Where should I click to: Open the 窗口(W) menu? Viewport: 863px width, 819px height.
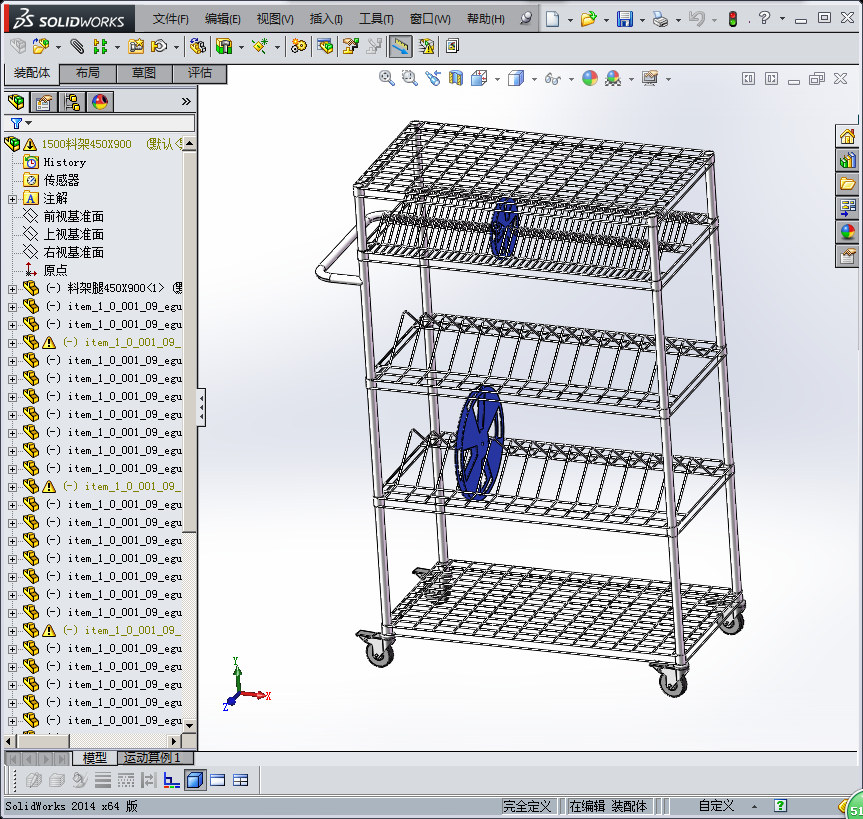pos(430,19)
